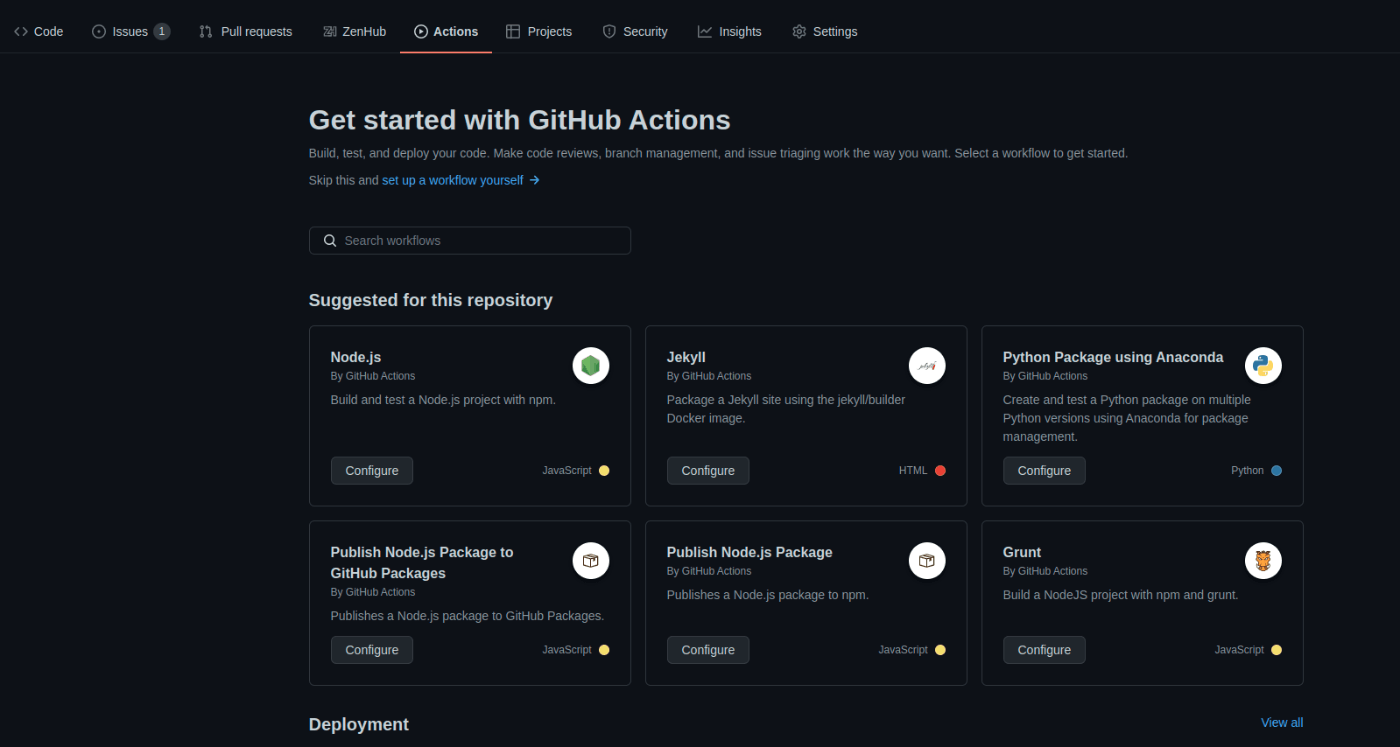Open the ZenHub tab
The image size is (1400, 747).
(x=354, y=31)
